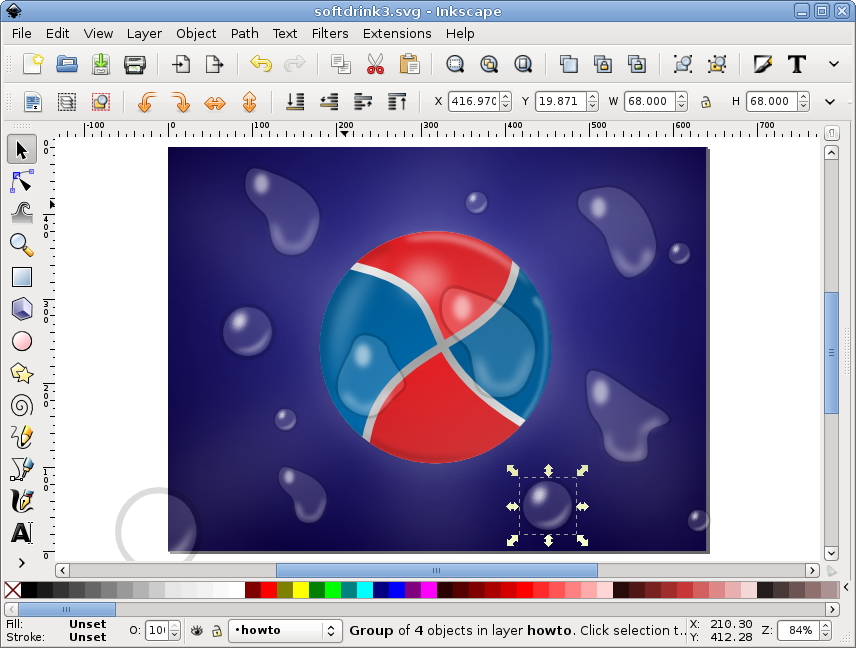Select the Bezier pen tool
856x648 pixels.
pyautogui.click(x=22, y=469)
